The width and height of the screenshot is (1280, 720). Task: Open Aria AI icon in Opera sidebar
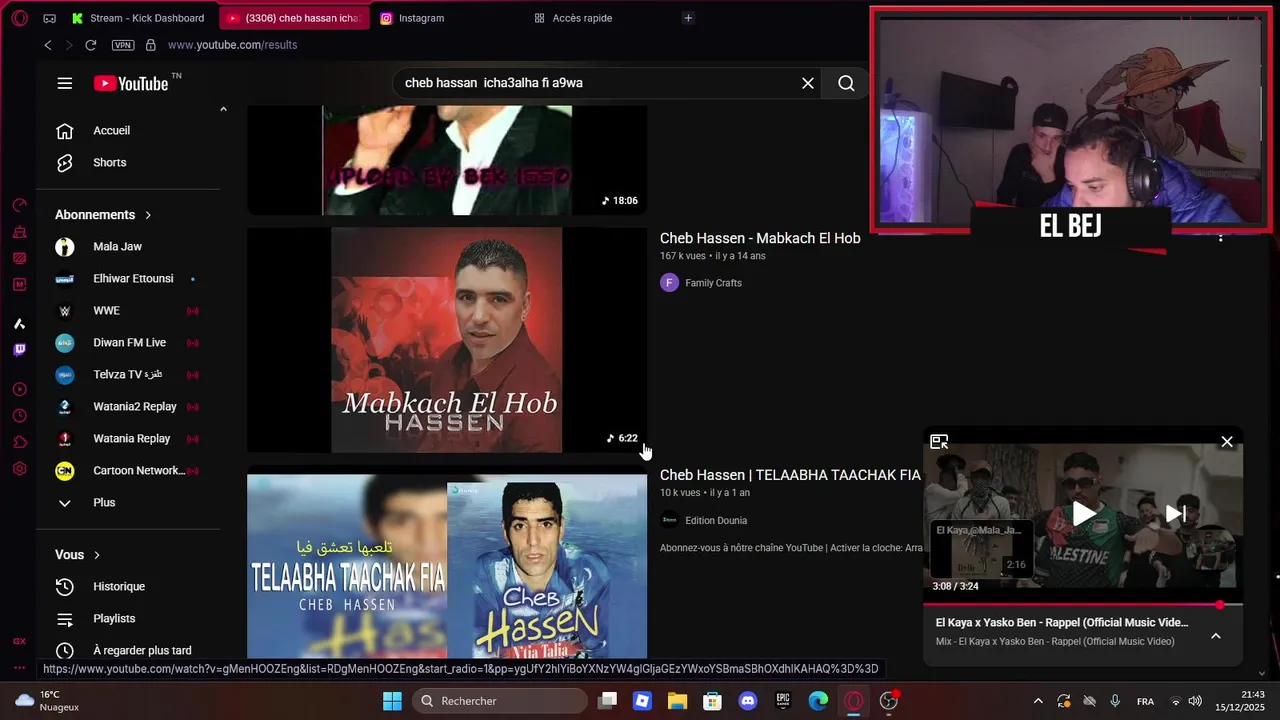tap(19, 323)
